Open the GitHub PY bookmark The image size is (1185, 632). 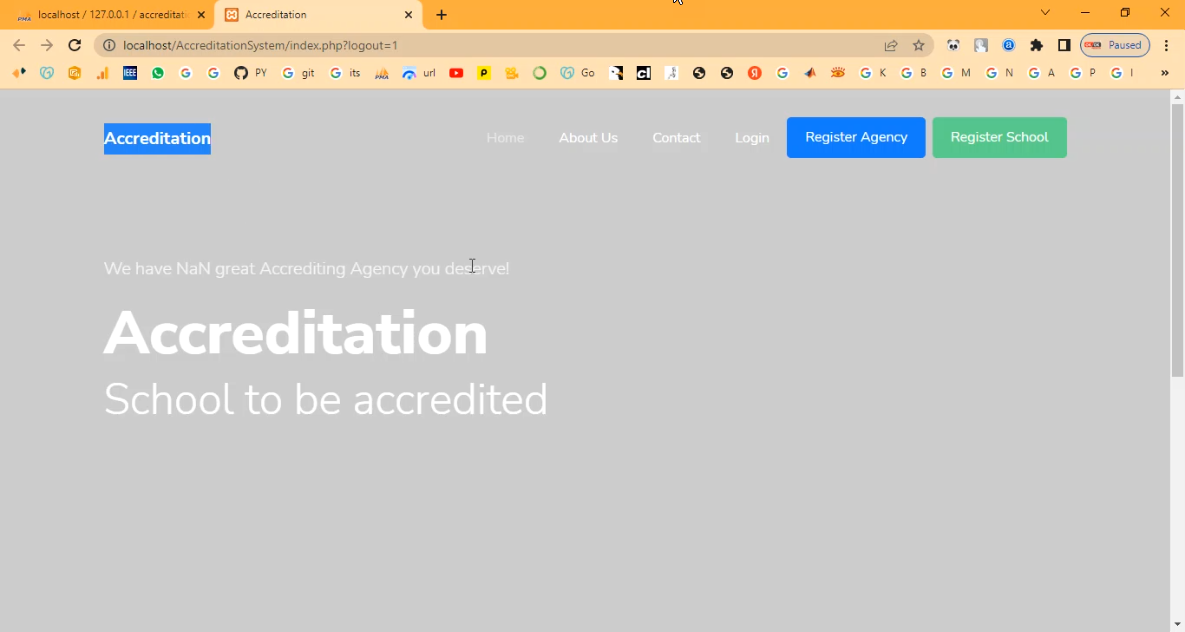click(250, 73)
